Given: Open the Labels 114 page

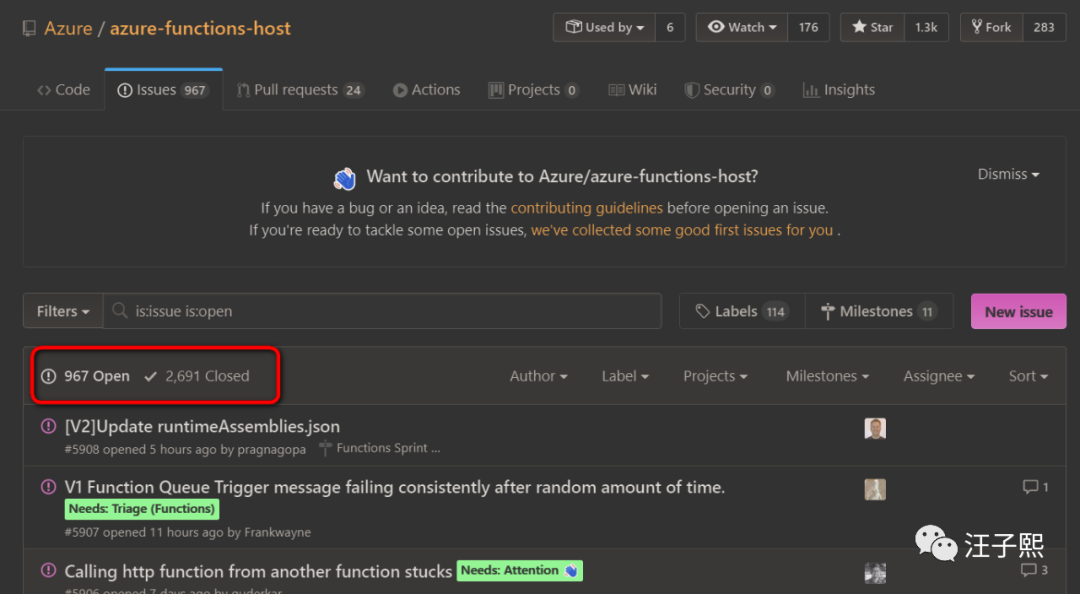Looking at the screenshot, I should click(742, 311).
